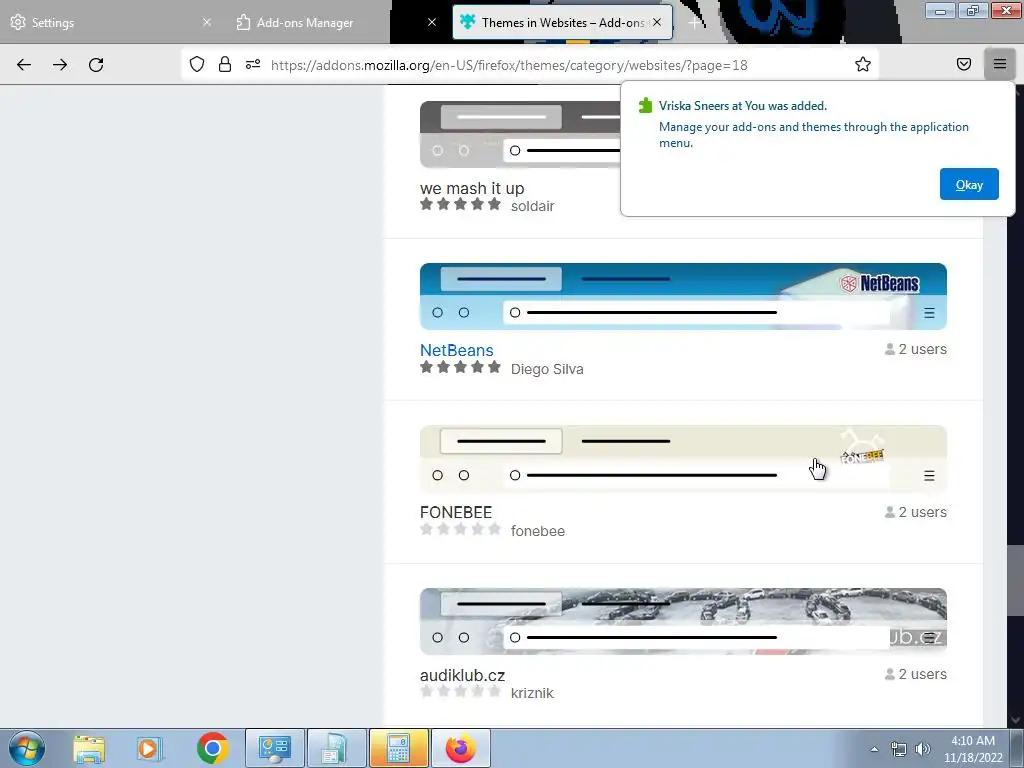Screen dimensions: 1024x768
Task: Open a new tab with plus button
Action: pyautogui.click(x=695, y=23)
